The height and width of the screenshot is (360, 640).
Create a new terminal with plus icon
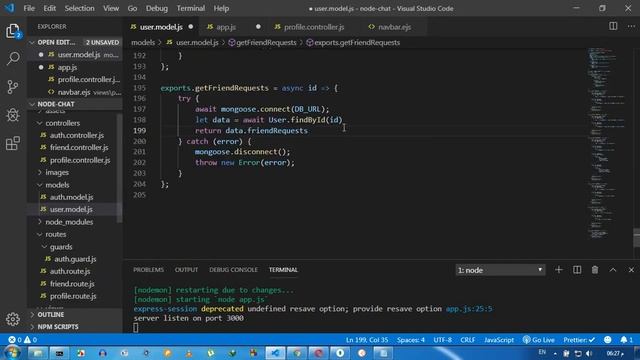click(x=558, y=270)
